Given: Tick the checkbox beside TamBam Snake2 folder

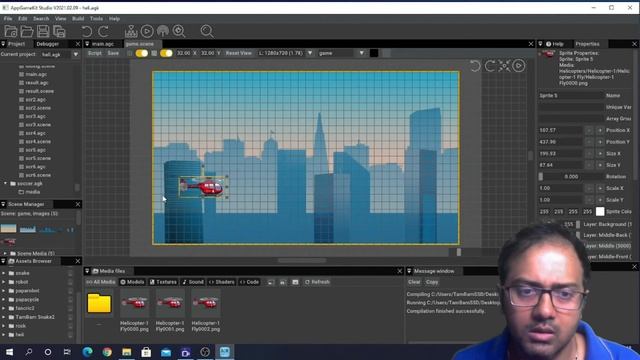Looking at the screenshot, I should pyautogui.click(x=70, y=317).
